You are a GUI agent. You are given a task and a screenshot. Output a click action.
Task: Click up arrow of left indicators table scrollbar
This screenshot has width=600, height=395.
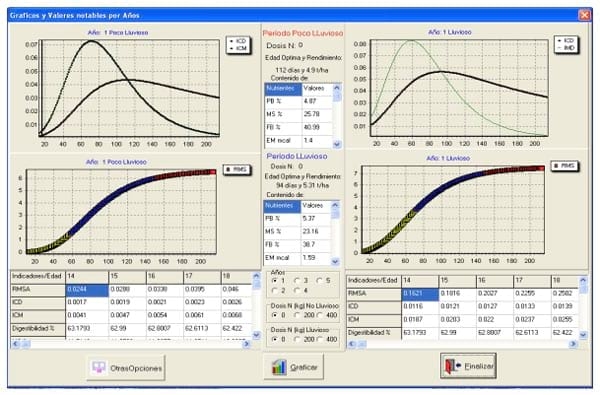256,276
